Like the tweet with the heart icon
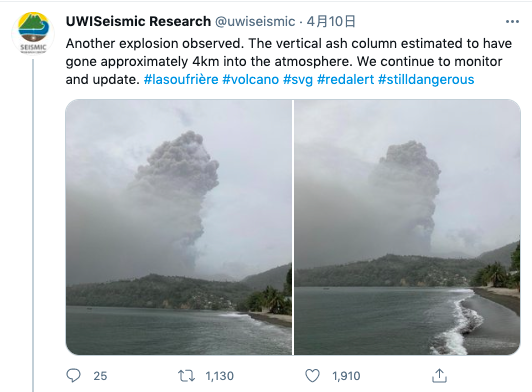Image resolution: width=532 pixels, height=392 pixels. [312, 376]
